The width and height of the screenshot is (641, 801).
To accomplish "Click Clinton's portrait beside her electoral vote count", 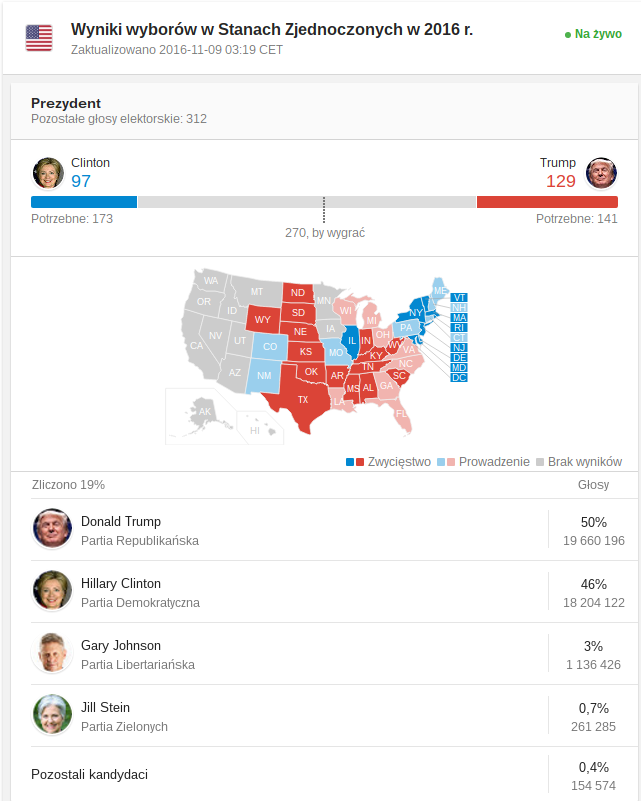I will coord(48,173).
